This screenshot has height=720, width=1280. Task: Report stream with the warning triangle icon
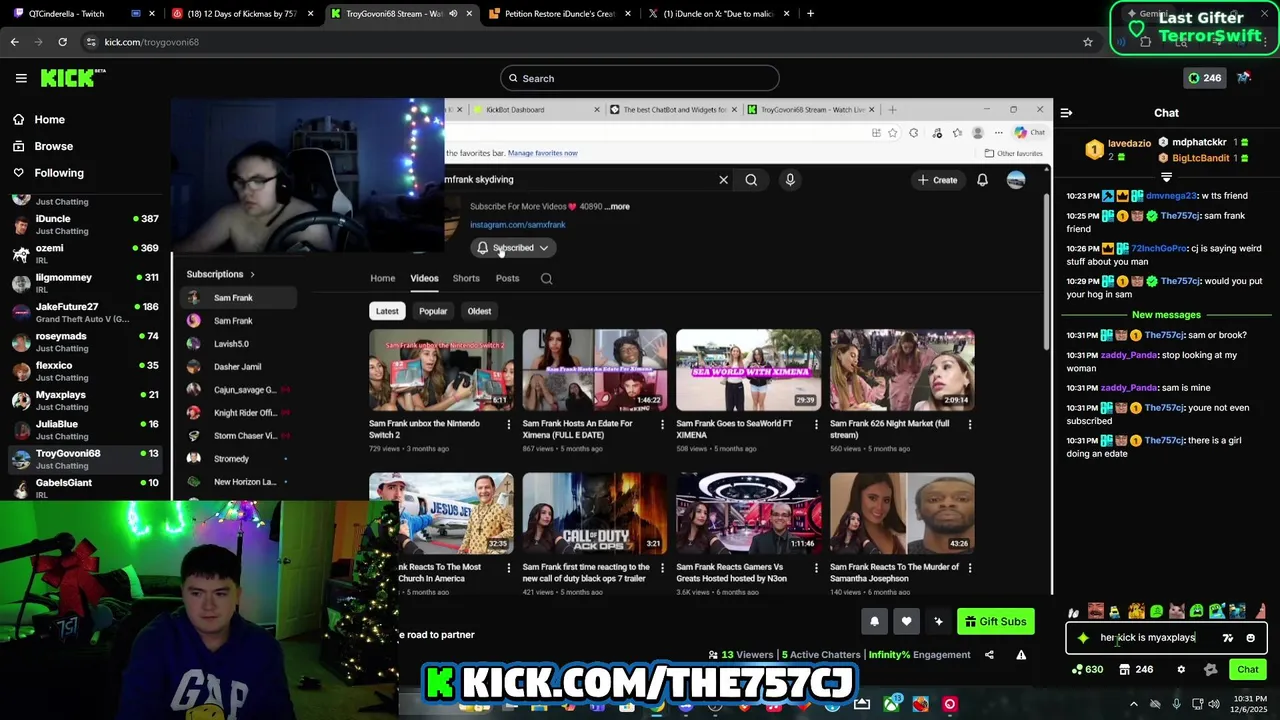(1021, 655)
